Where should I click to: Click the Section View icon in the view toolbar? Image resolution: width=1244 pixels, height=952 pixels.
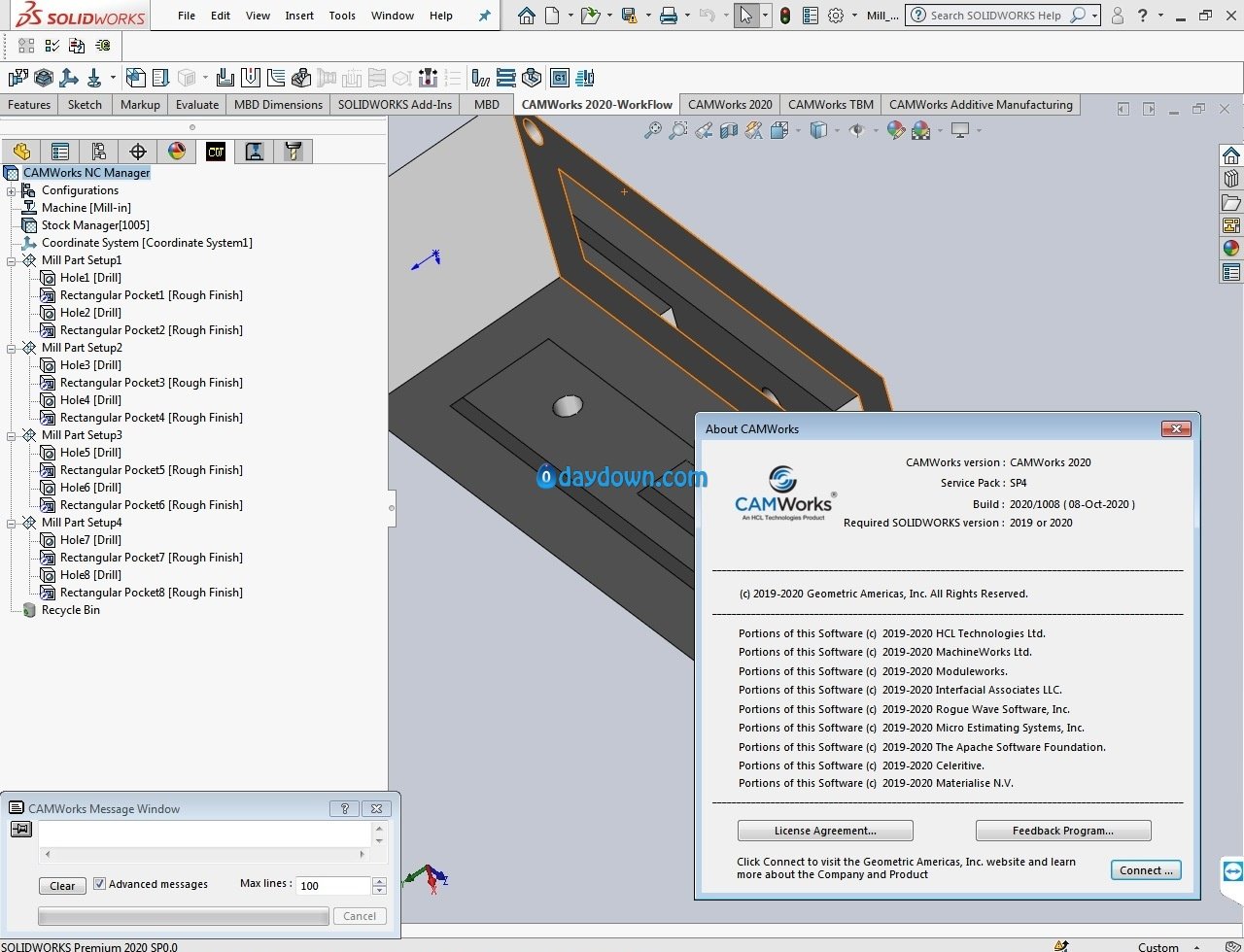tap(729, 129)
